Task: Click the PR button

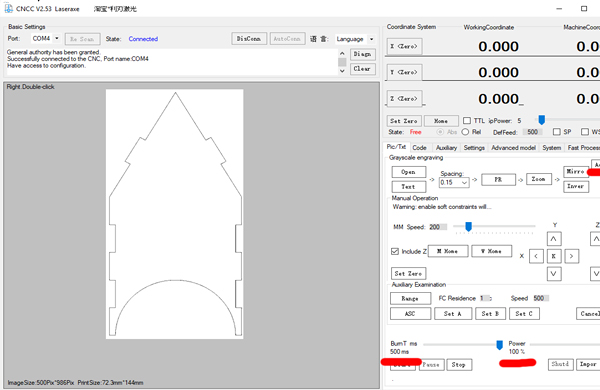Action: [x=498, y=179]
